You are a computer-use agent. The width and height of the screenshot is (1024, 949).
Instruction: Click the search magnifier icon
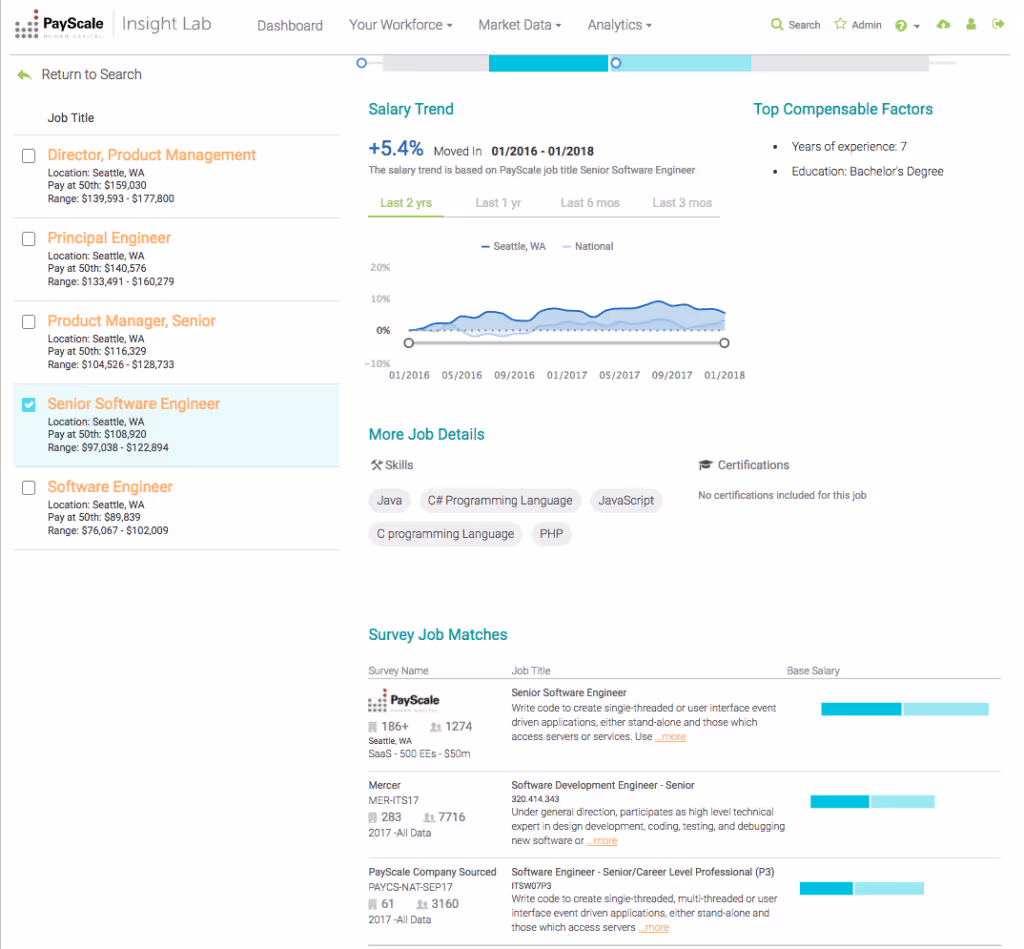point(776,24)
